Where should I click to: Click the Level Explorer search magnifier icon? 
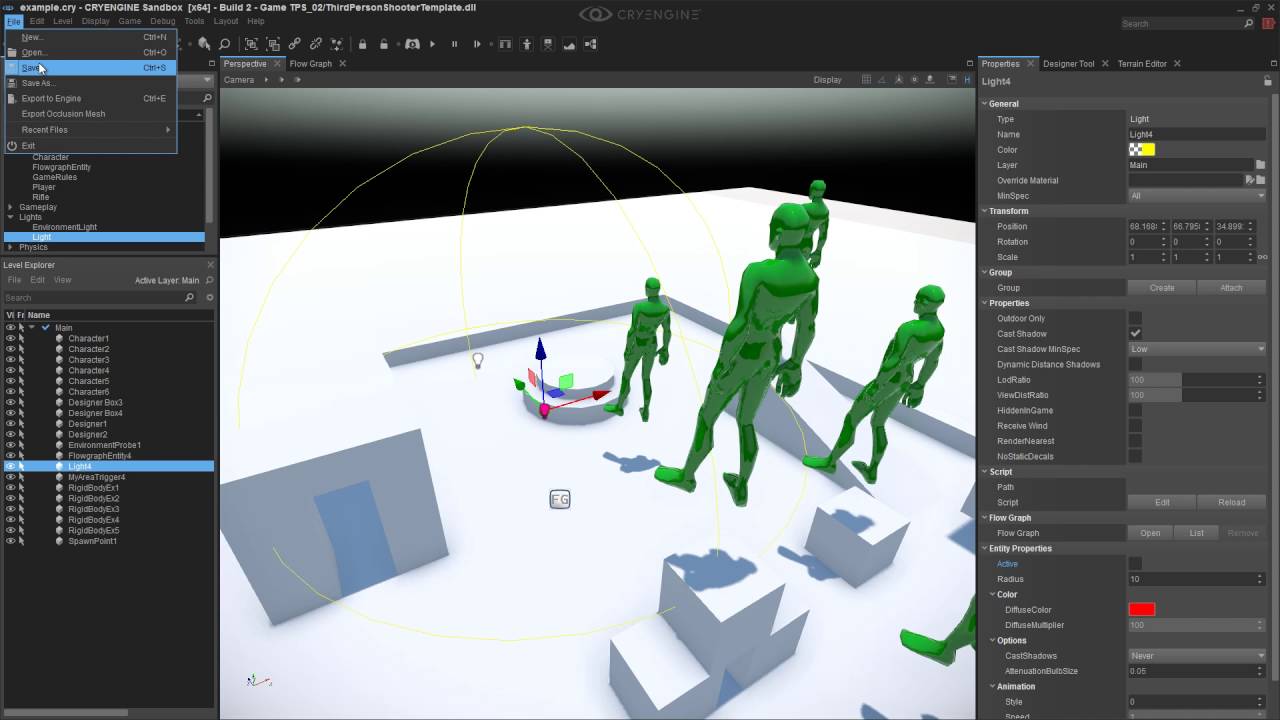coord(190,298)
